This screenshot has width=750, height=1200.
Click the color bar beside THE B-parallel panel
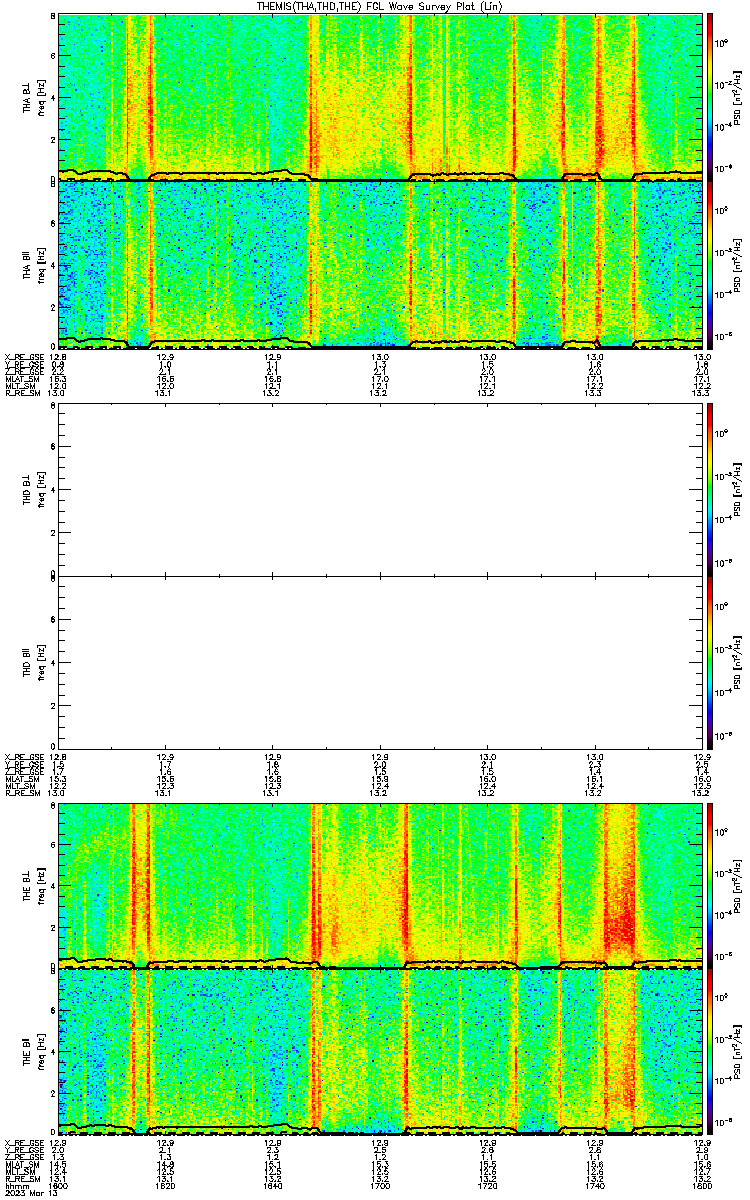click(710, 1052)
